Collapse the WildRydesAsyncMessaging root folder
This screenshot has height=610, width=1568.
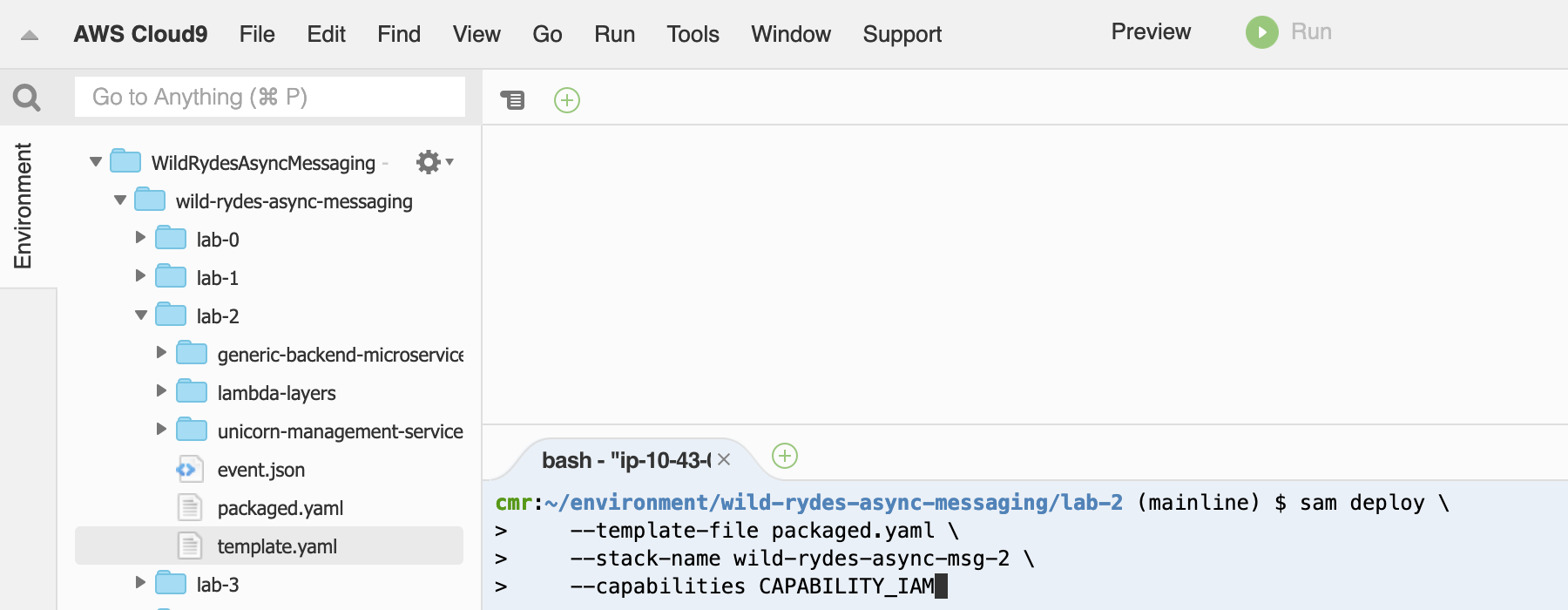tap(96, 162)
